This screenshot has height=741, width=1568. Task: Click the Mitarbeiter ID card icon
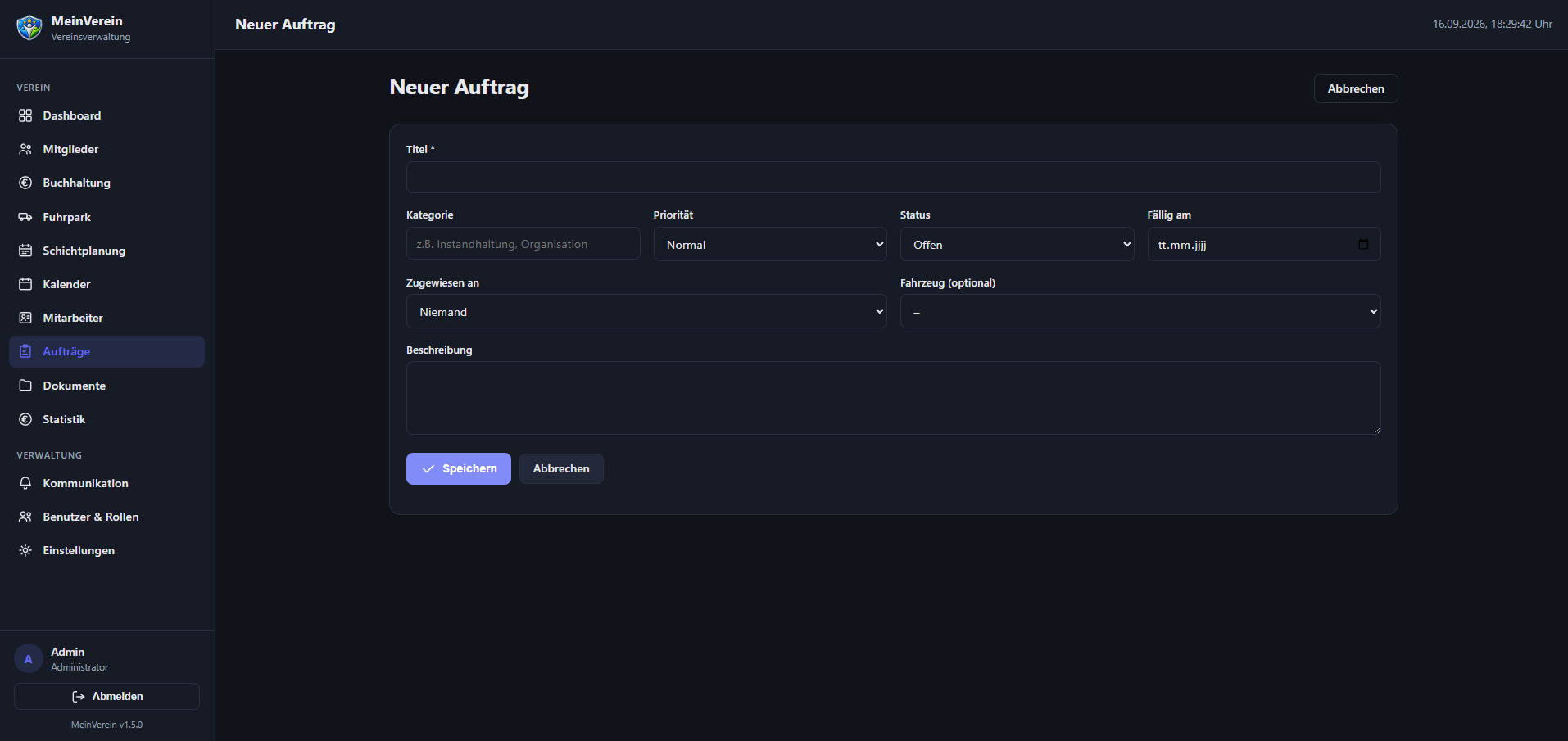(x=25, y=318)
